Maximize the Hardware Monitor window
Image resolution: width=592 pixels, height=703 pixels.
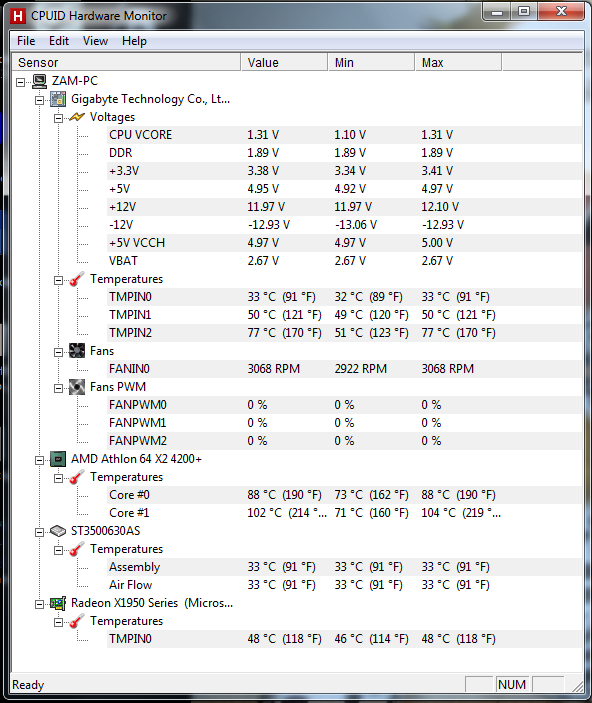tap(524, 12)
